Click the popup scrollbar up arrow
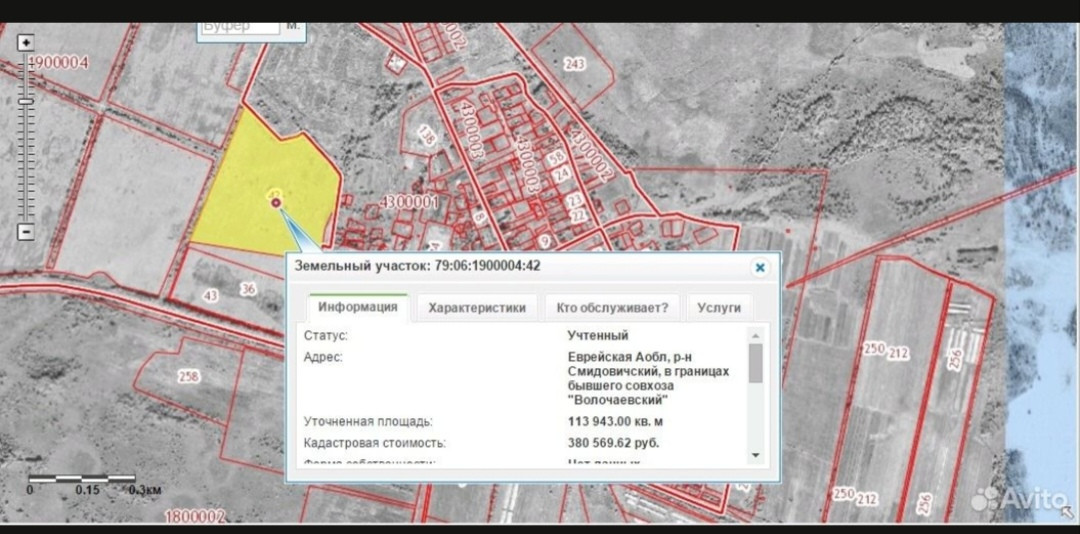1080x534 pixels. (x=755, y=334)
